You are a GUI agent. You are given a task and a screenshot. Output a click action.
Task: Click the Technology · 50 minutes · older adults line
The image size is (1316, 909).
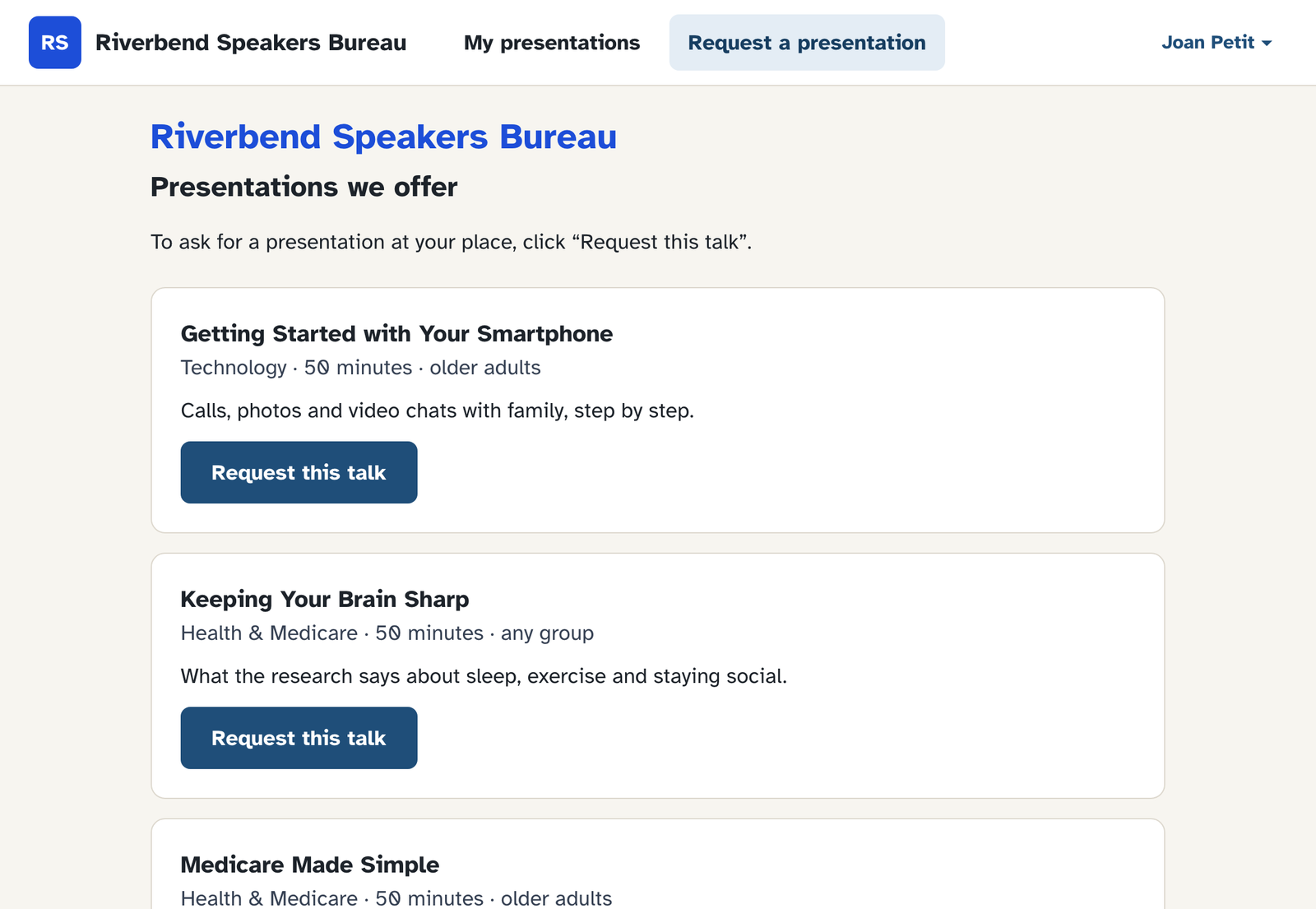(361, 368)
